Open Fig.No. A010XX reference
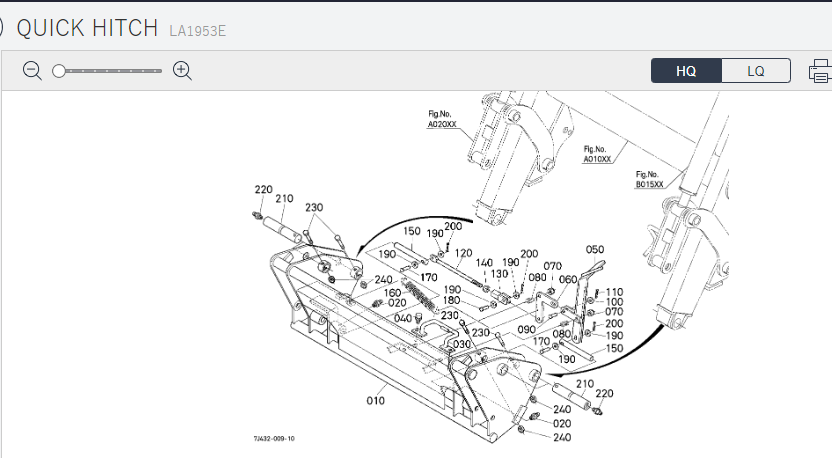 [598, 153]
